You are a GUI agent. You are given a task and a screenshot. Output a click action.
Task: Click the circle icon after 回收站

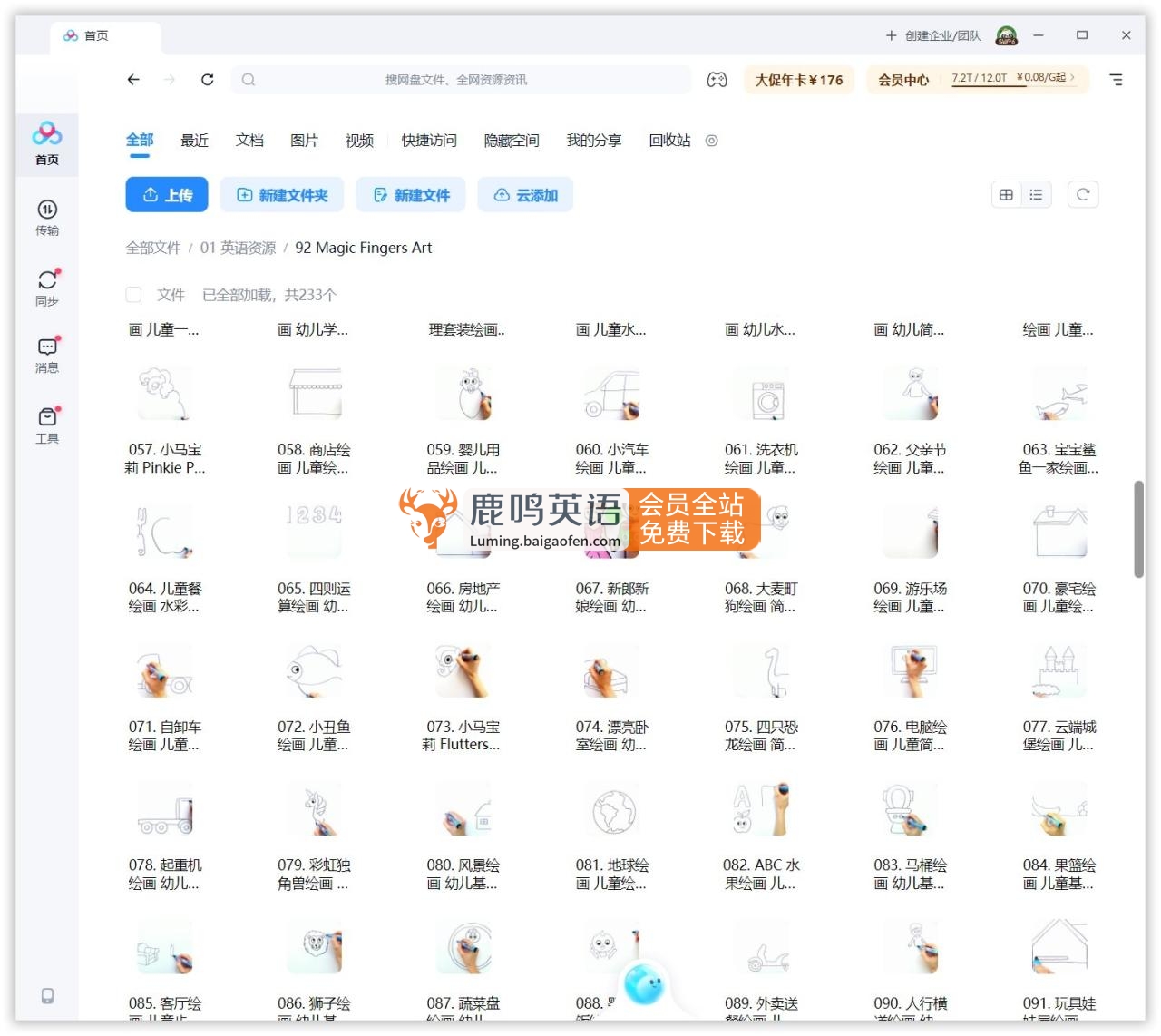(x=711, y=141)
